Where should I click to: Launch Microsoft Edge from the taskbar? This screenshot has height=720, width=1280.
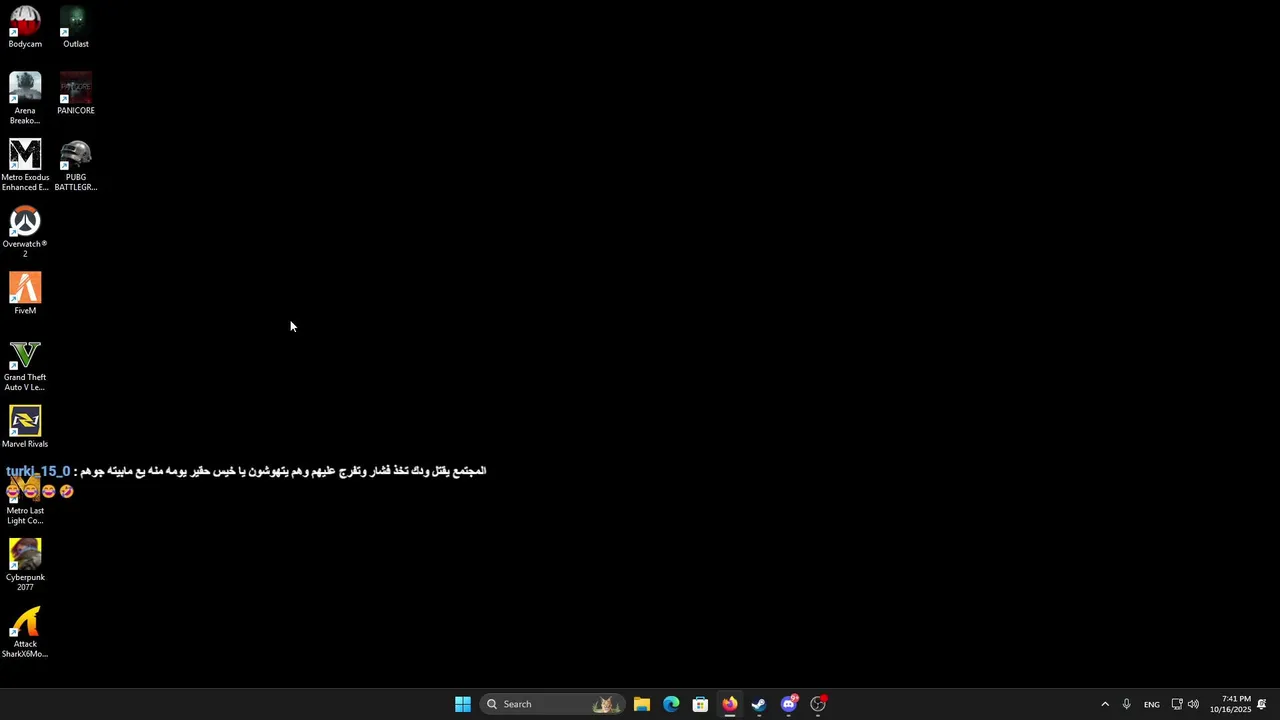point(671,704)
